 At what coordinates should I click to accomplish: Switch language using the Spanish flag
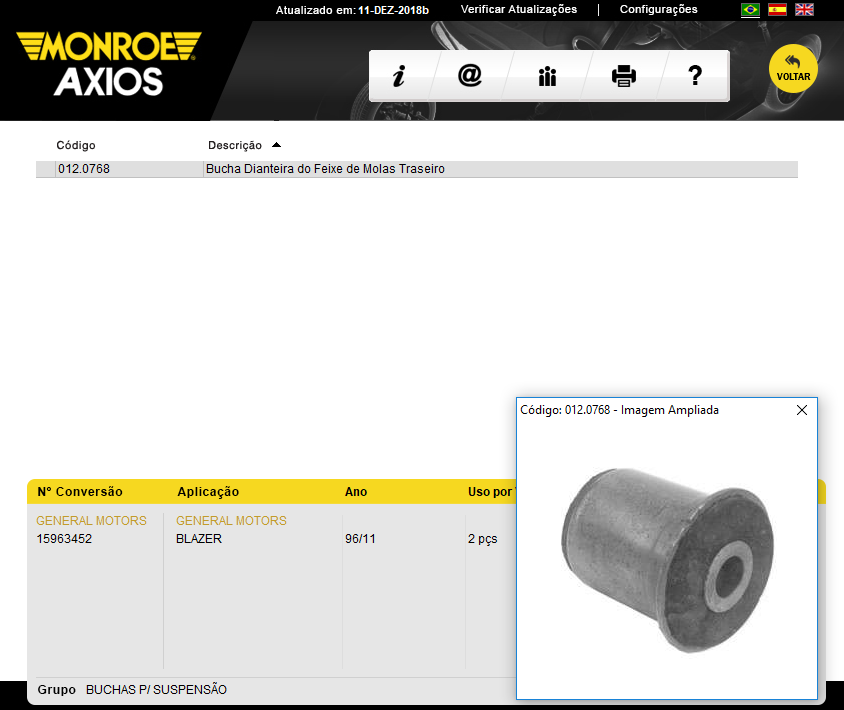click(777, 10)
